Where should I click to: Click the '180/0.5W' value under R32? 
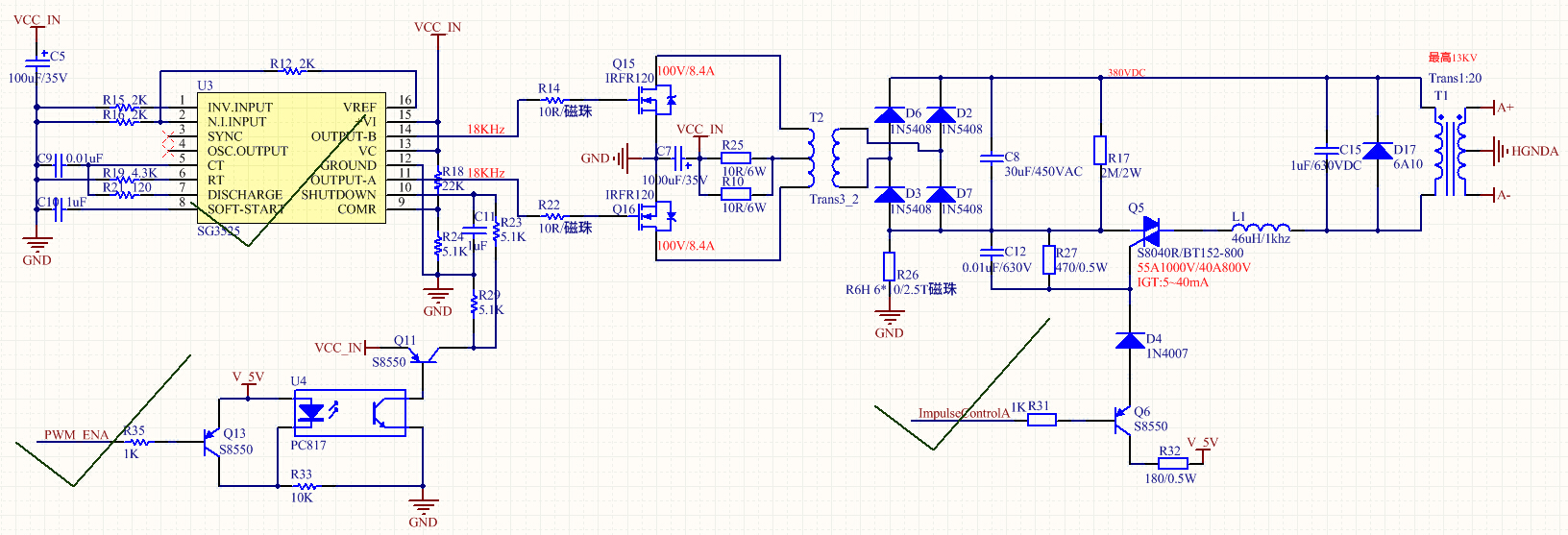coord(1170,477)
